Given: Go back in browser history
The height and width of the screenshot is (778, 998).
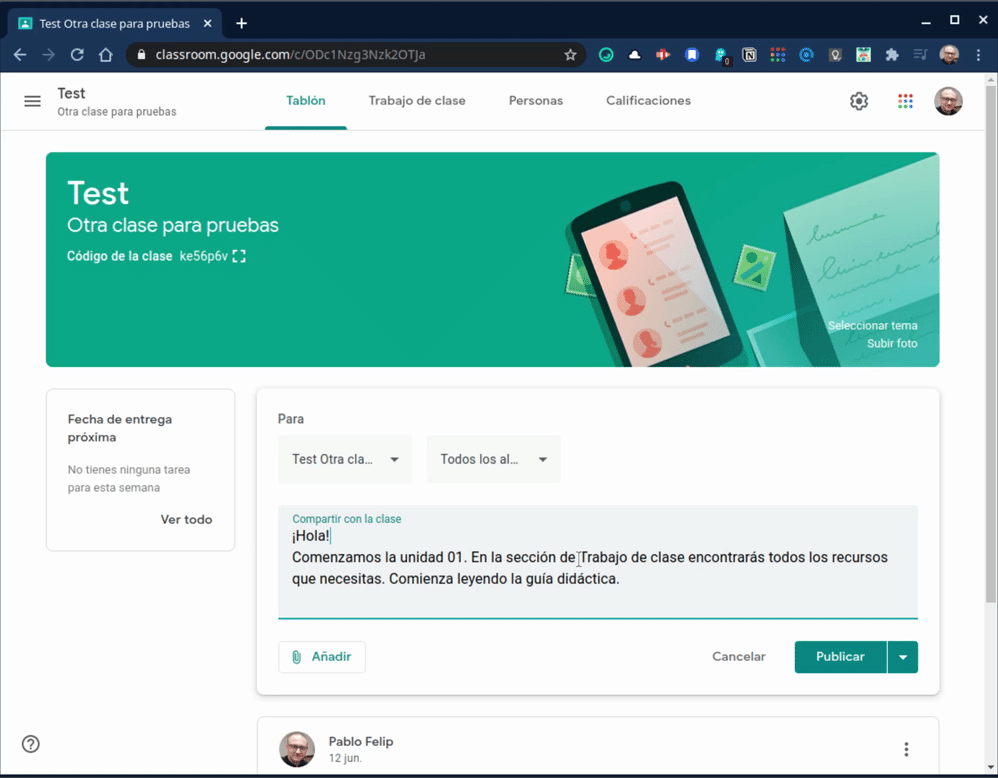Looking at the screenshot, I should tap(20, 55).
